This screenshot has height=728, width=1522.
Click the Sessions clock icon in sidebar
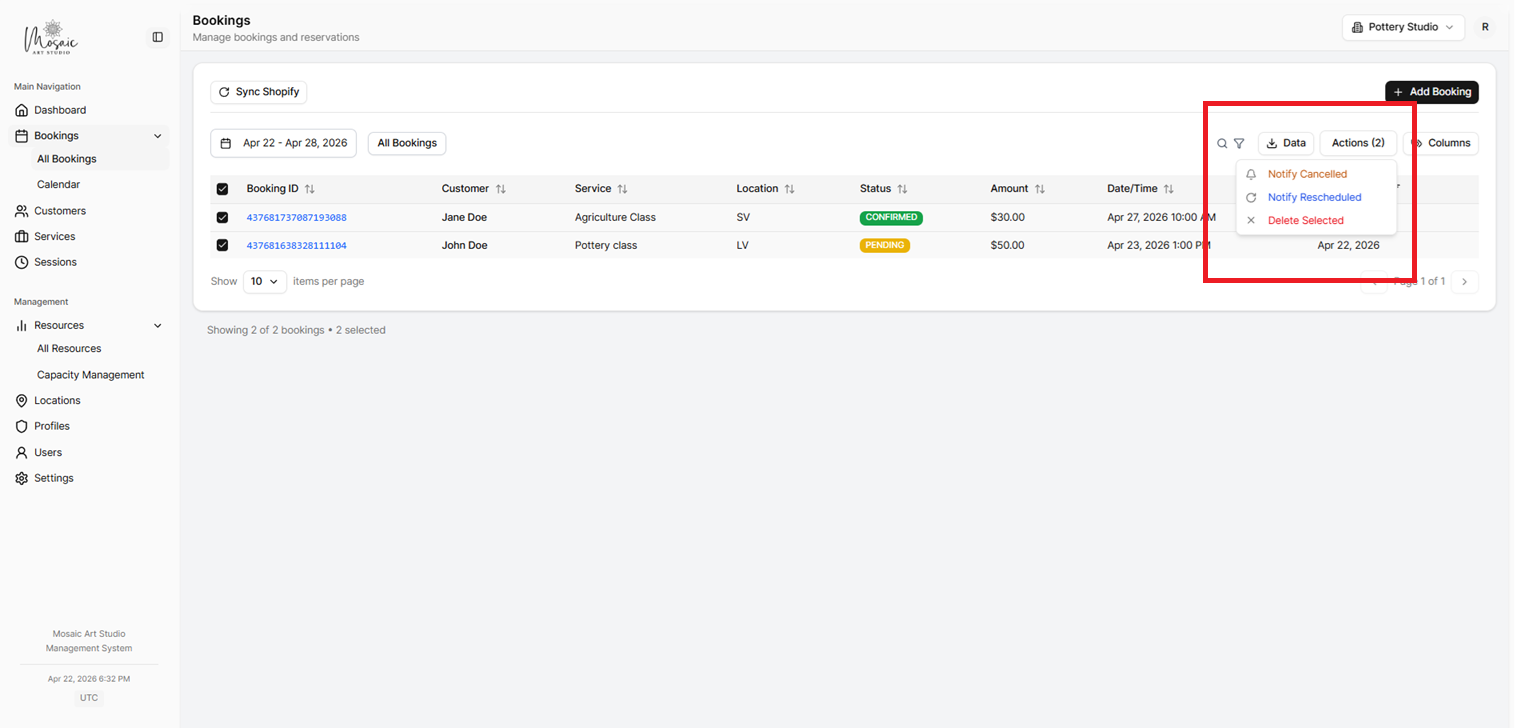tap(22, 261)
